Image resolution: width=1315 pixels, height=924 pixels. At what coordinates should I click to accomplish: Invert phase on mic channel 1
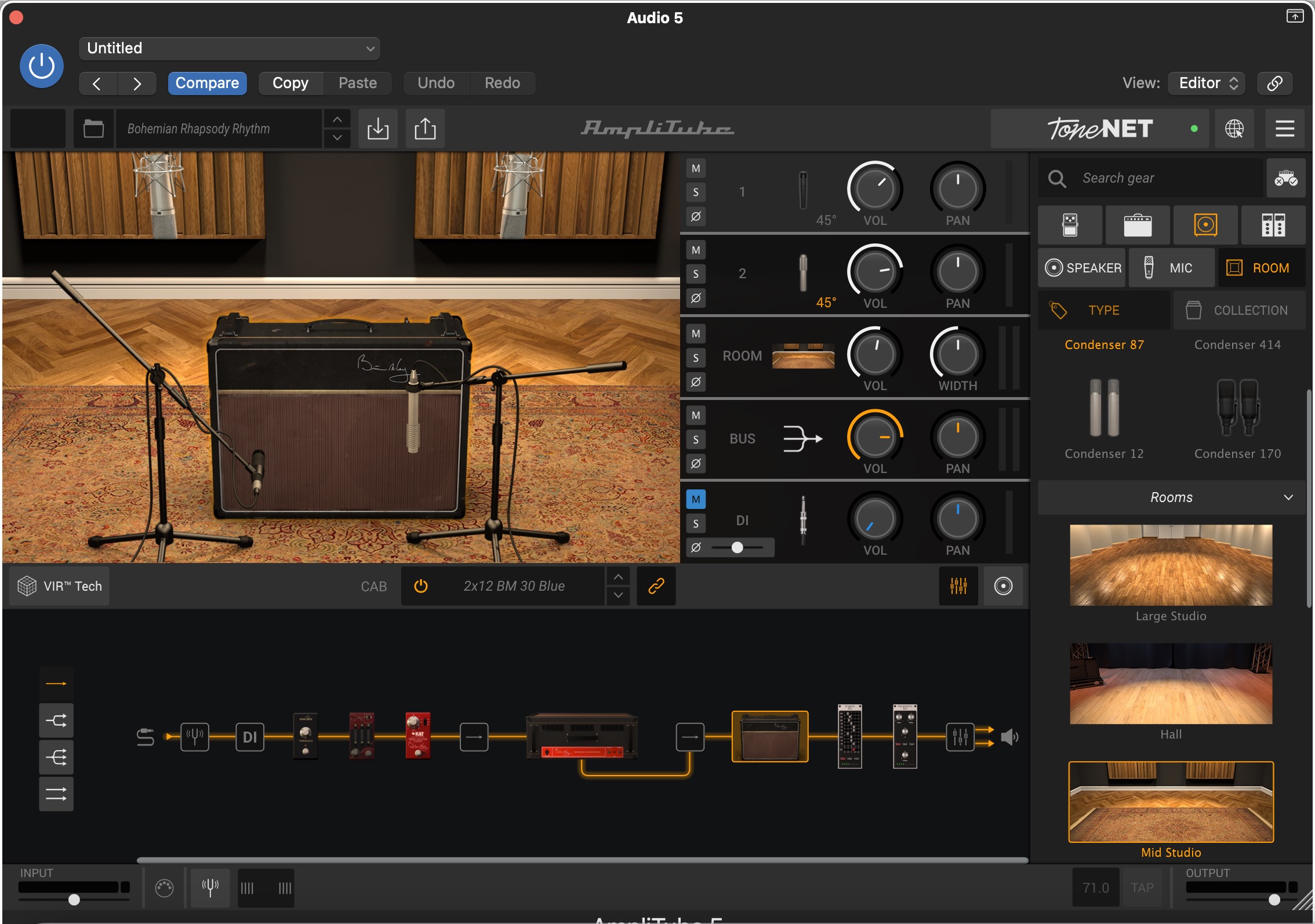click(x=696, y=216)
